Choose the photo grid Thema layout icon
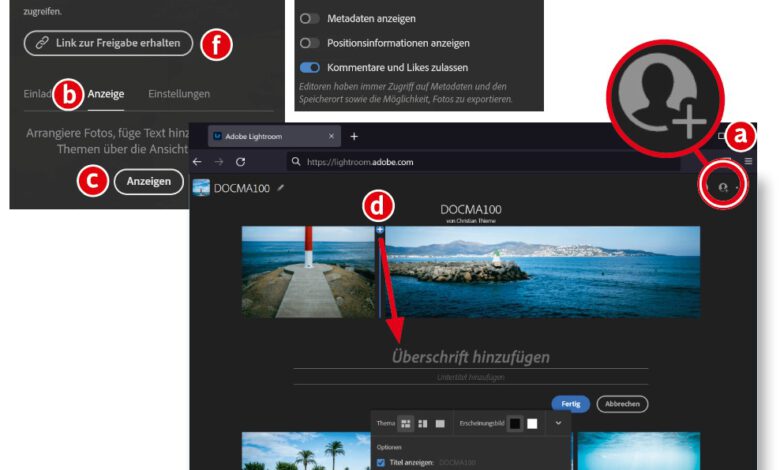The image size is (780, 470). [x=406, y=424]
